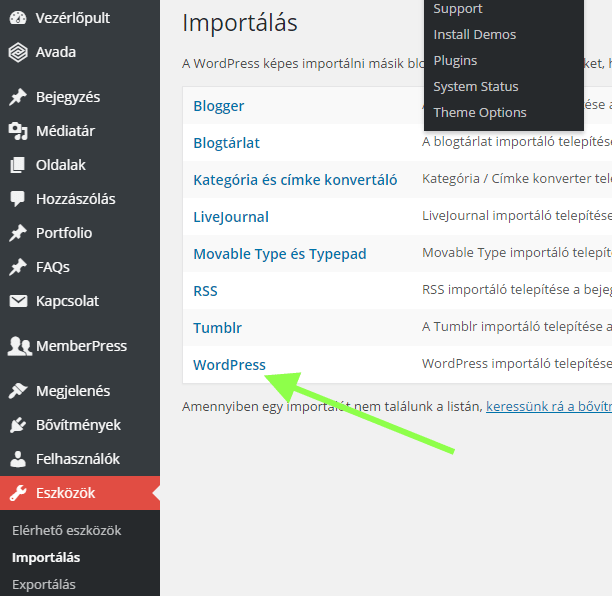Click the Vezérlőpult dashboard icon

coord(18,18)
